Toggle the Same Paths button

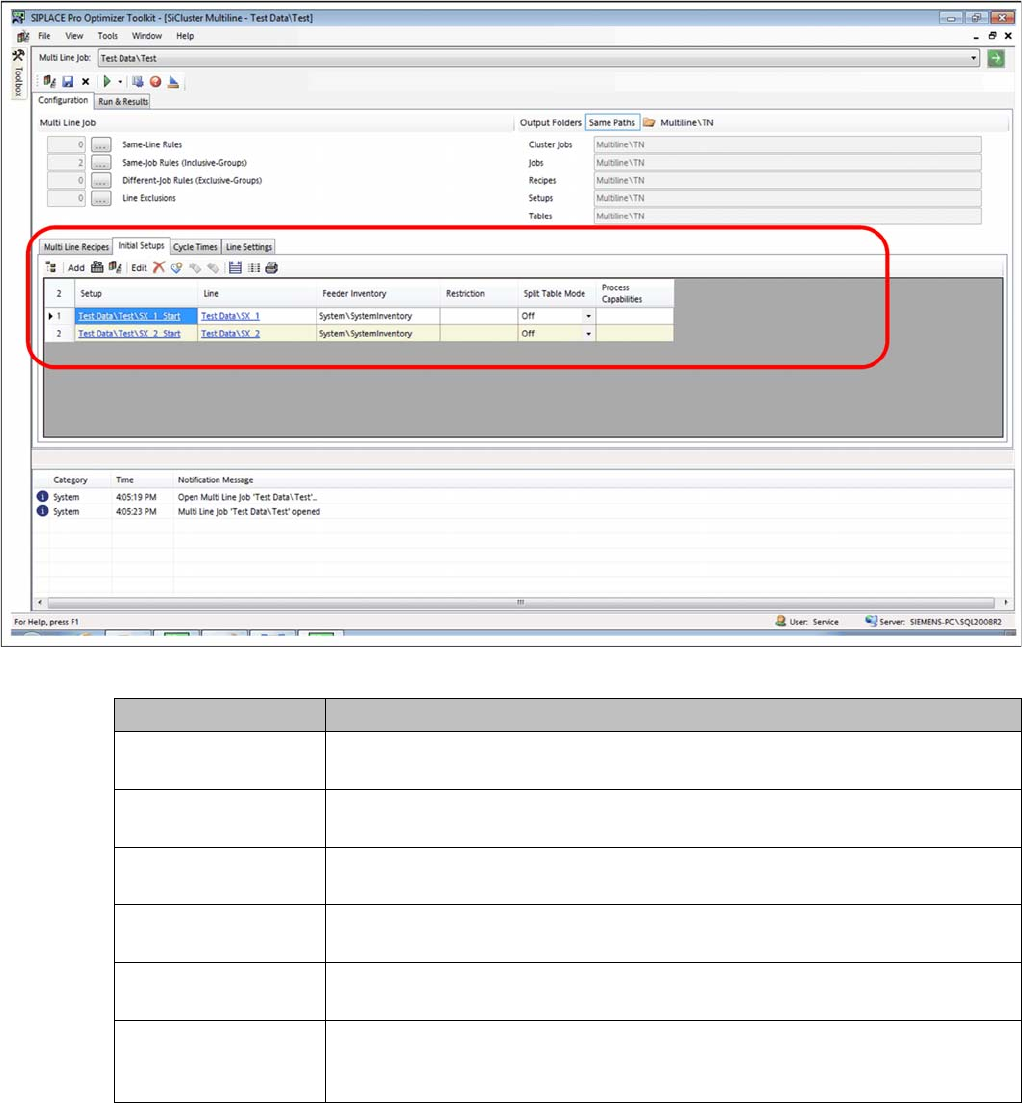coord(612,122)
